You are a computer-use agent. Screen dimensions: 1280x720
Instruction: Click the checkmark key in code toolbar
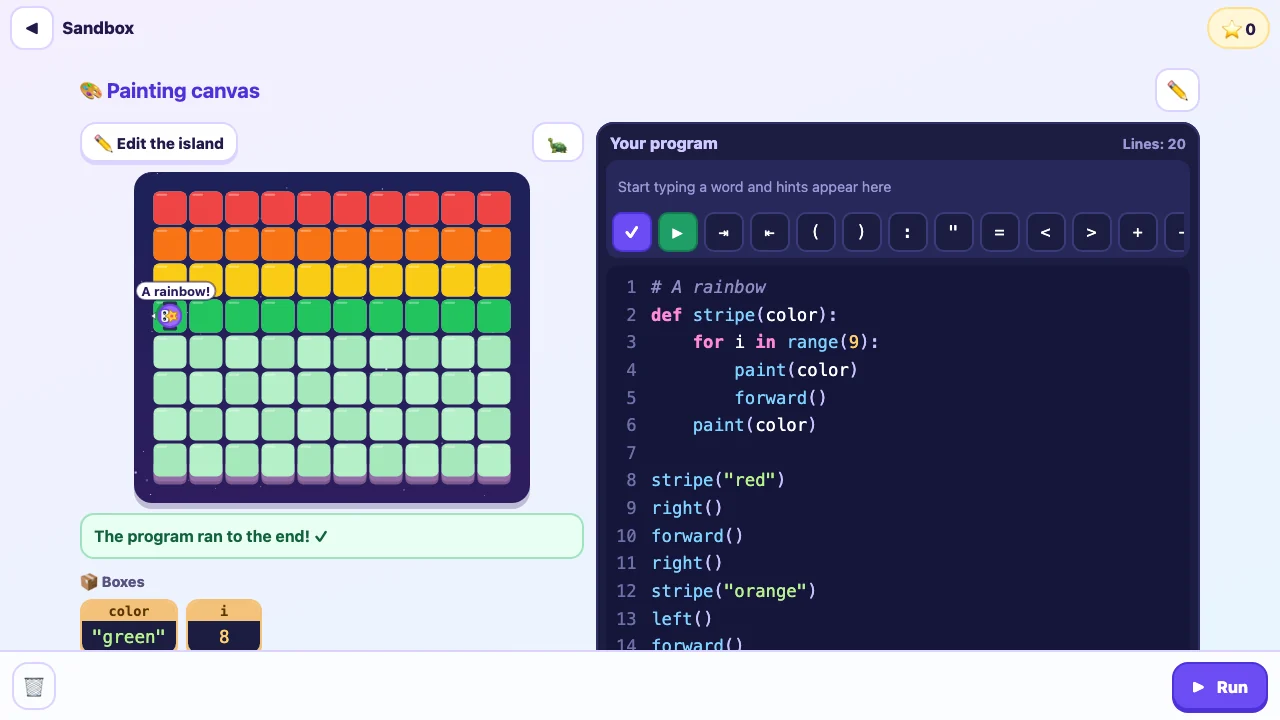pyautogui.click(x=632, y=232)
